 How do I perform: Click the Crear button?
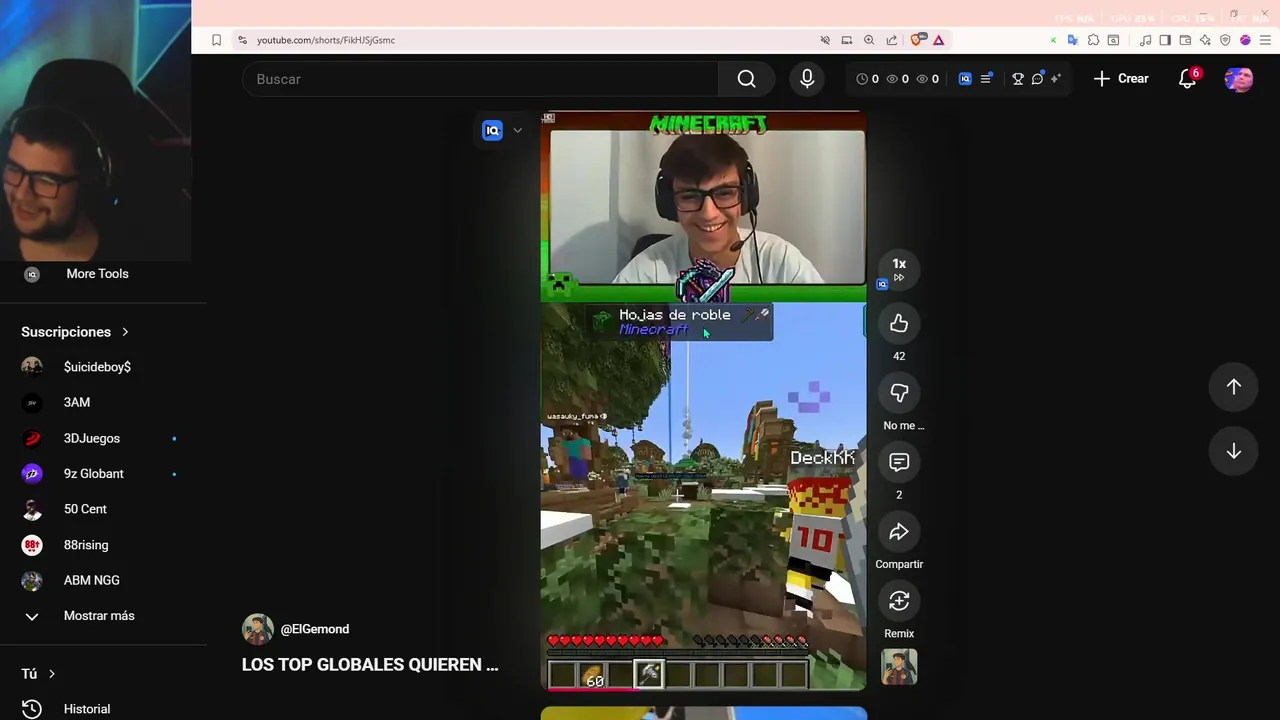(1121, 79)
